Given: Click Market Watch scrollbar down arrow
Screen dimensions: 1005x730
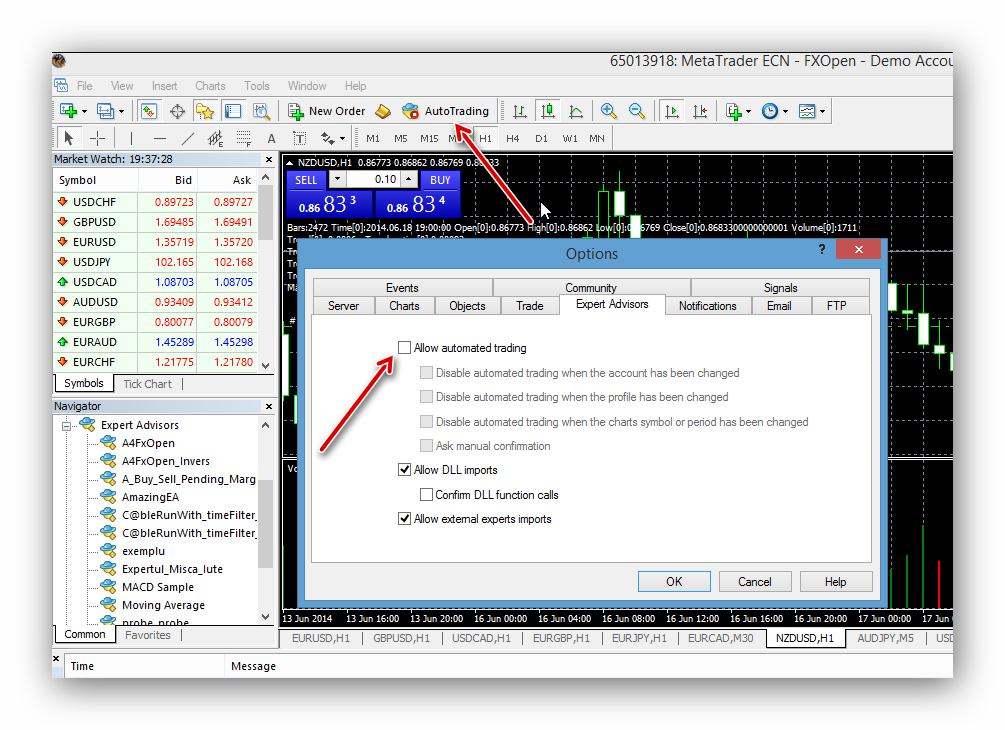Looking at the screenshot, I should point(266,365).
